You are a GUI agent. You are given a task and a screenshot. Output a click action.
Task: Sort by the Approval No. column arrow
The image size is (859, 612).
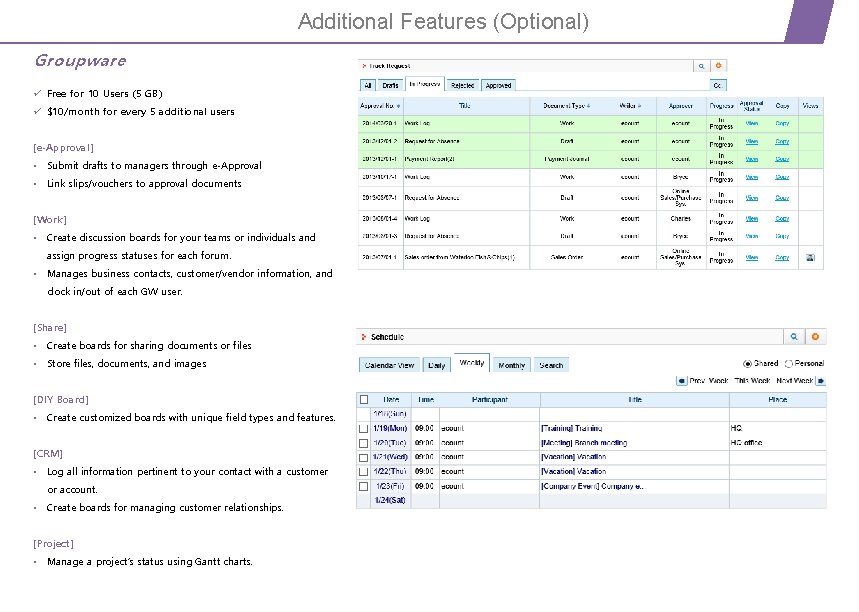coord(398,106)
